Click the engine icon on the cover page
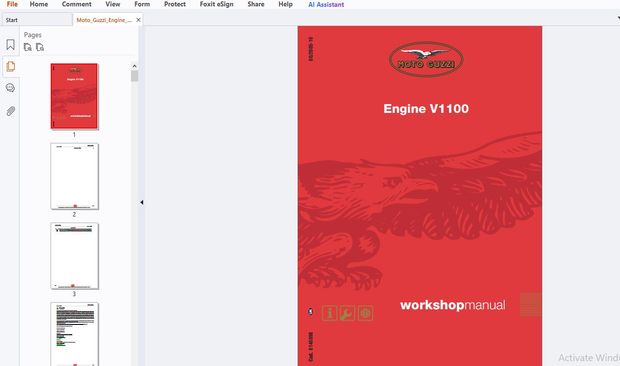 [365, 313]
